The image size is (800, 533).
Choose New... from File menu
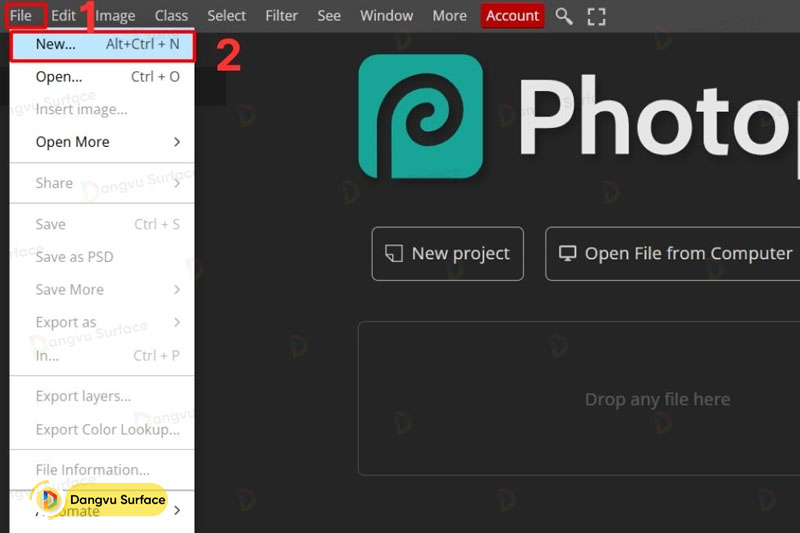click(x=102, y=45)
